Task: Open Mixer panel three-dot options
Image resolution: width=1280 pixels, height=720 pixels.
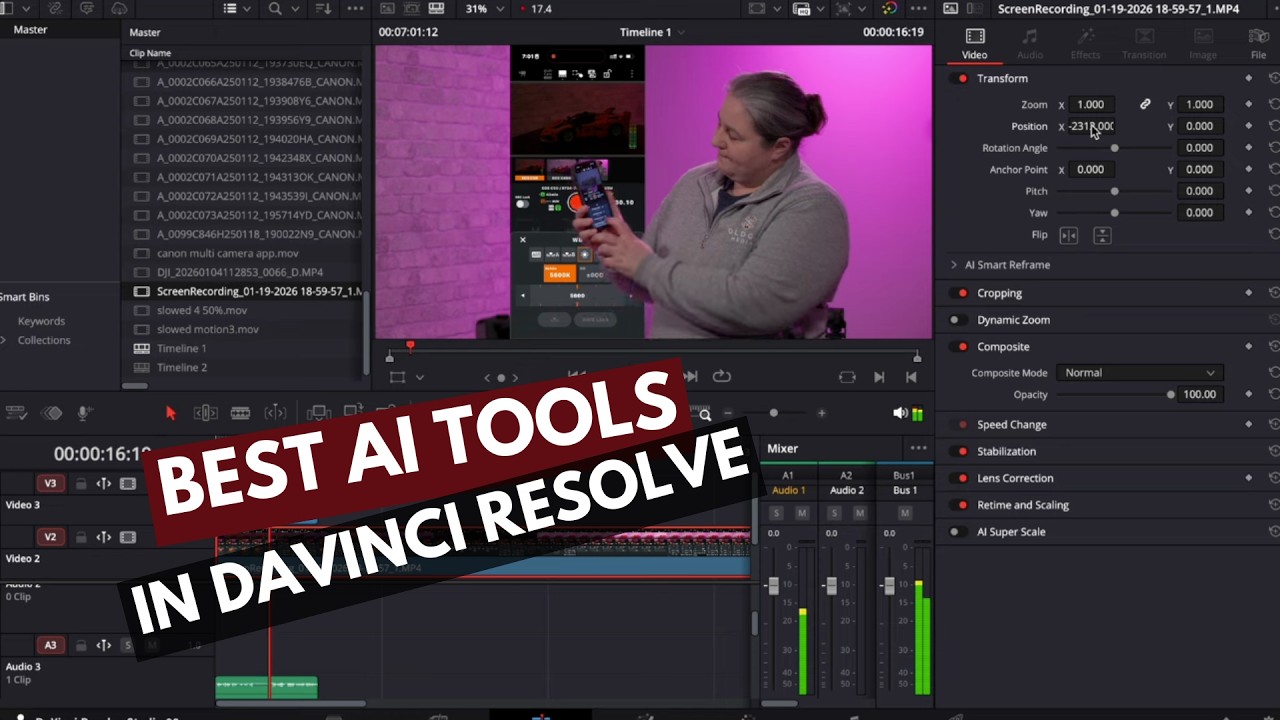Action: pyautogui.click(x=918, y=448)
